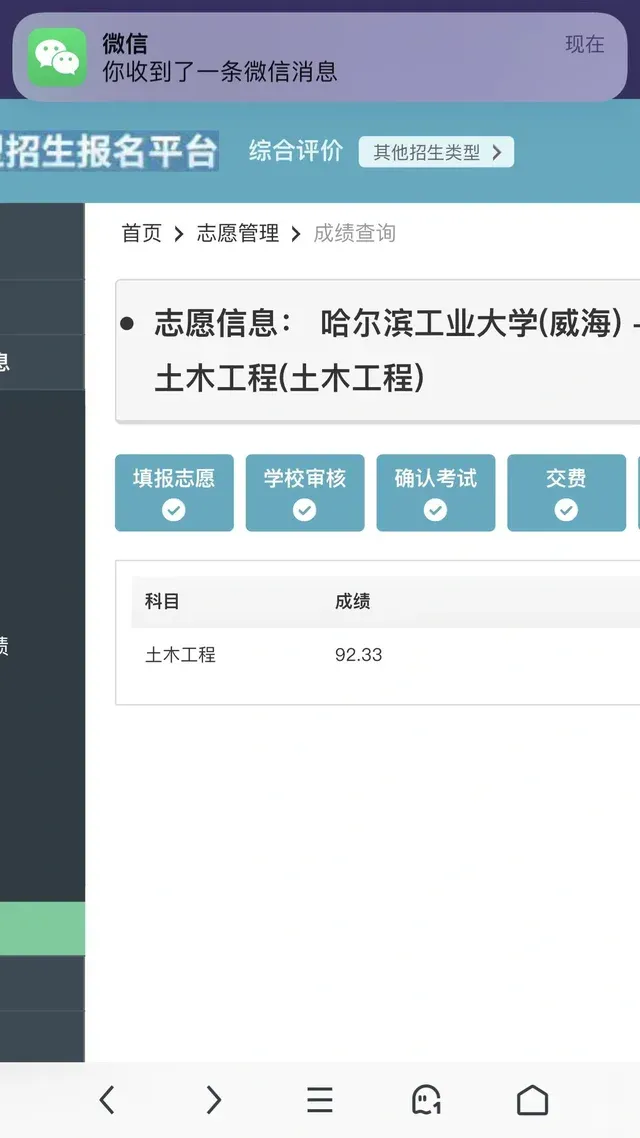Screen dimensions: 640x1138
Task: Click the checkmark under 确认考试
Action: (435, 510)
